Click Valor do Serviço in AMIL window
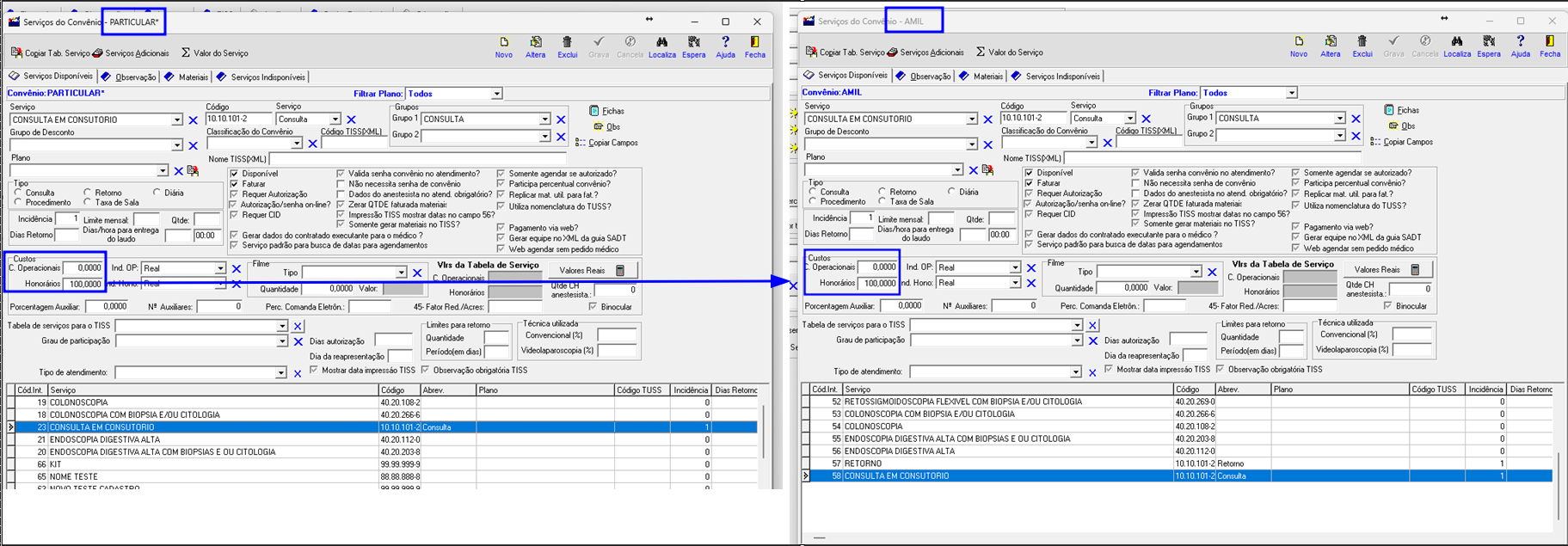 (1009, 52)
